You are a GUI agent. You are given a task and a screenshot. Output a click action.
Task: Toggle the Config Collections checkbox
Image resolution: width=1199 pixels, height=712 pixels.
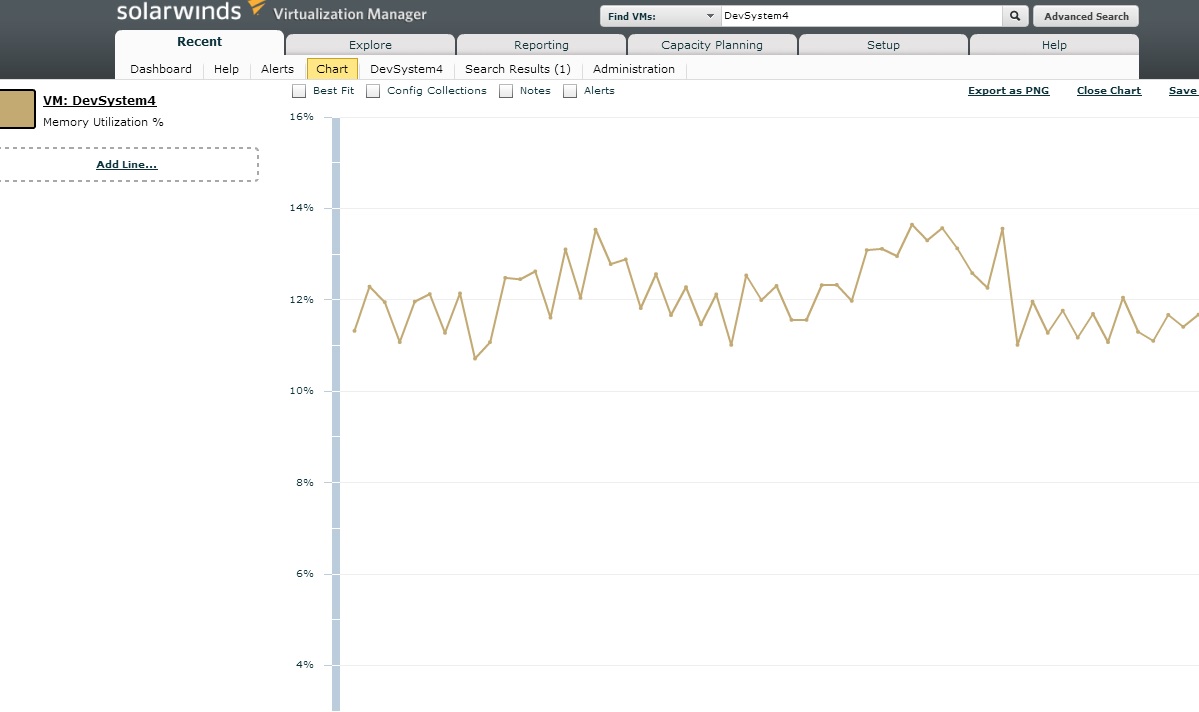(x=373, y=91)
